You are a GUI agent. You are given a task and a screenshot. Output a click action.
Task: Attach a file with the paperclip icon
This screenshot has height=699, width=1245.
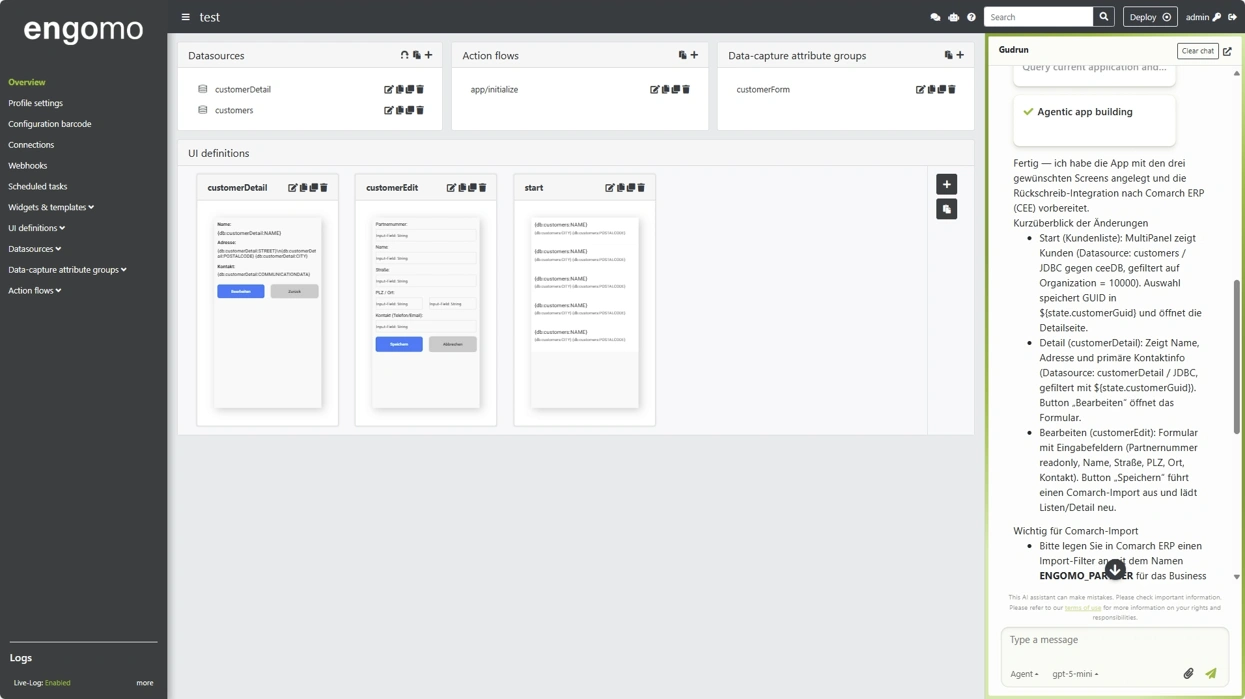click(1188, 673)
